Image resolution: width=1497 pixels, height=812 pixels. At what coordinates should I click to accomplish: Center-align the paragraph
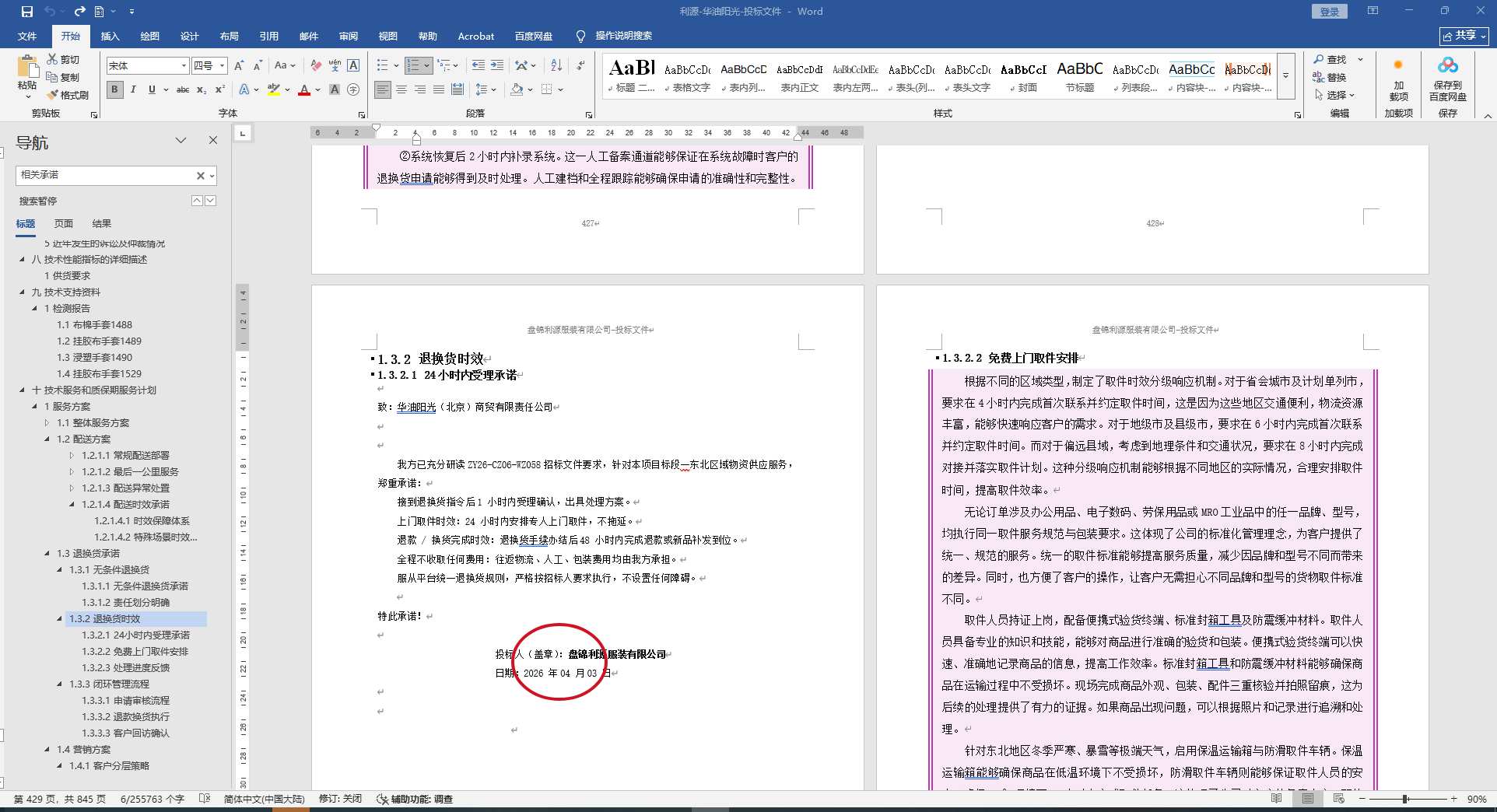tap(401, 89)
